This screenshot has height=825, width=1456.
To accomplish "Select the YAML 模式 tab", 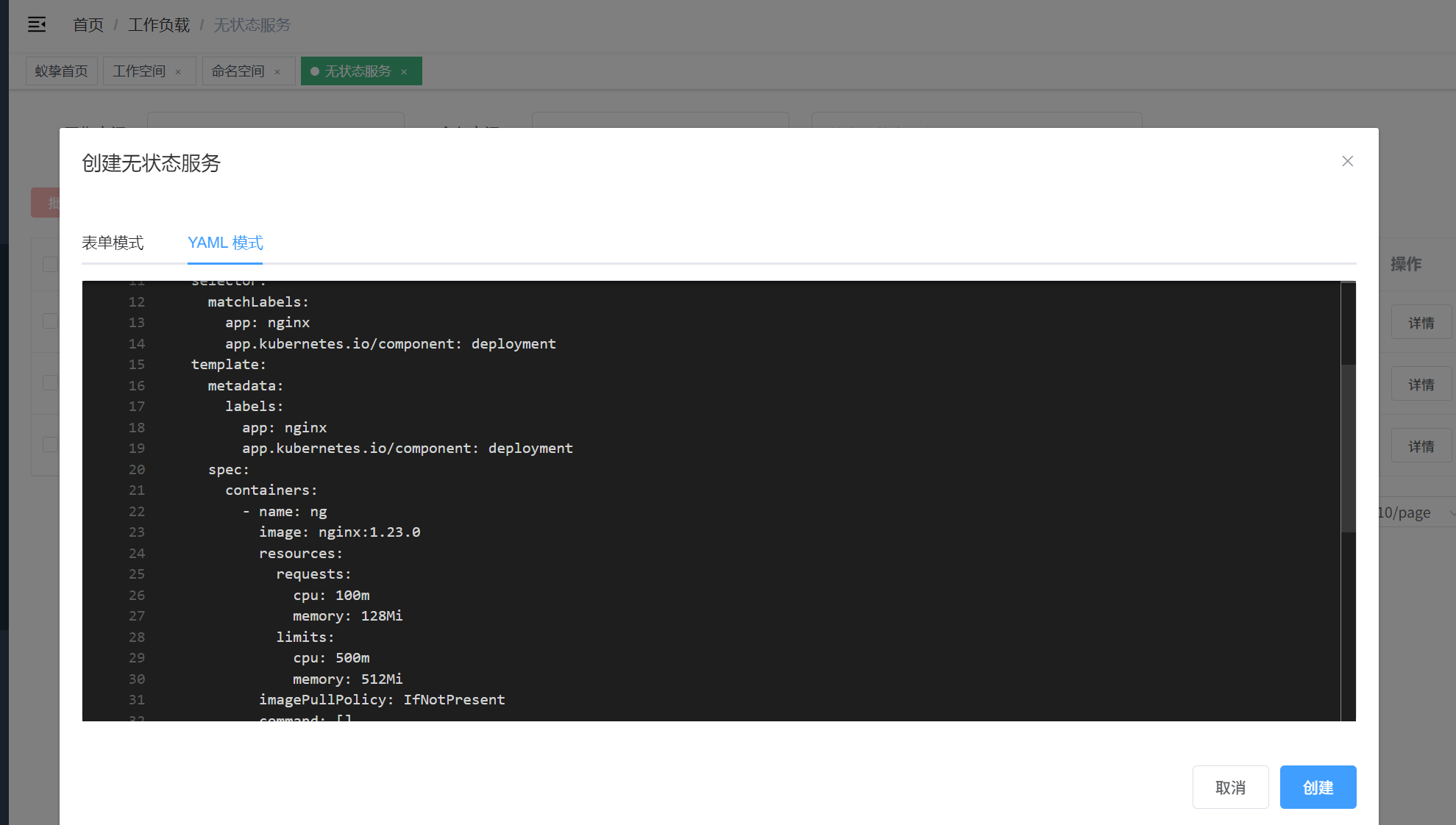I will click(225, 243).
